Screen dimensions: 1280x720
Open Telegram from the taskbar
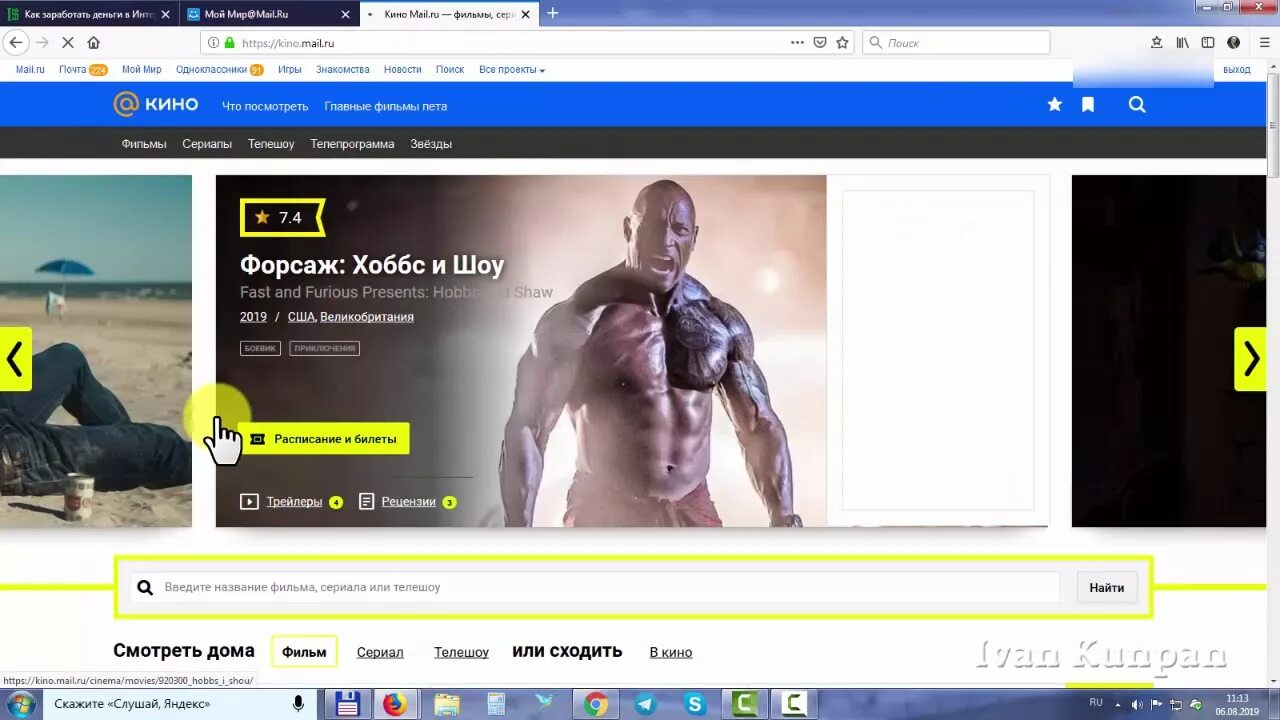tap(645, 704)
